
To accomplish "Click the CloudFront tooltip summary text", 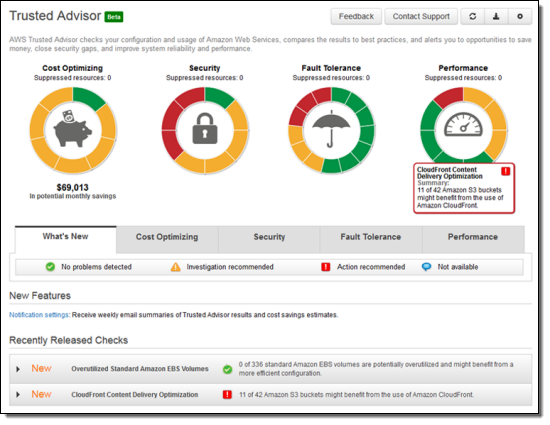I will pos(460,198).
